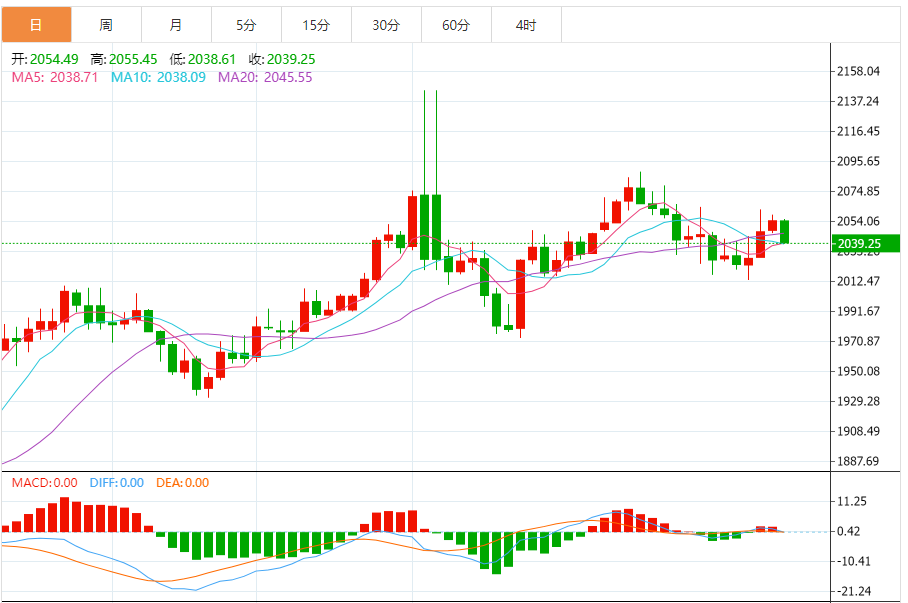Screen dimensions: 908x603
Task: Click the 2054.06 price axis label
Action: 858,221
